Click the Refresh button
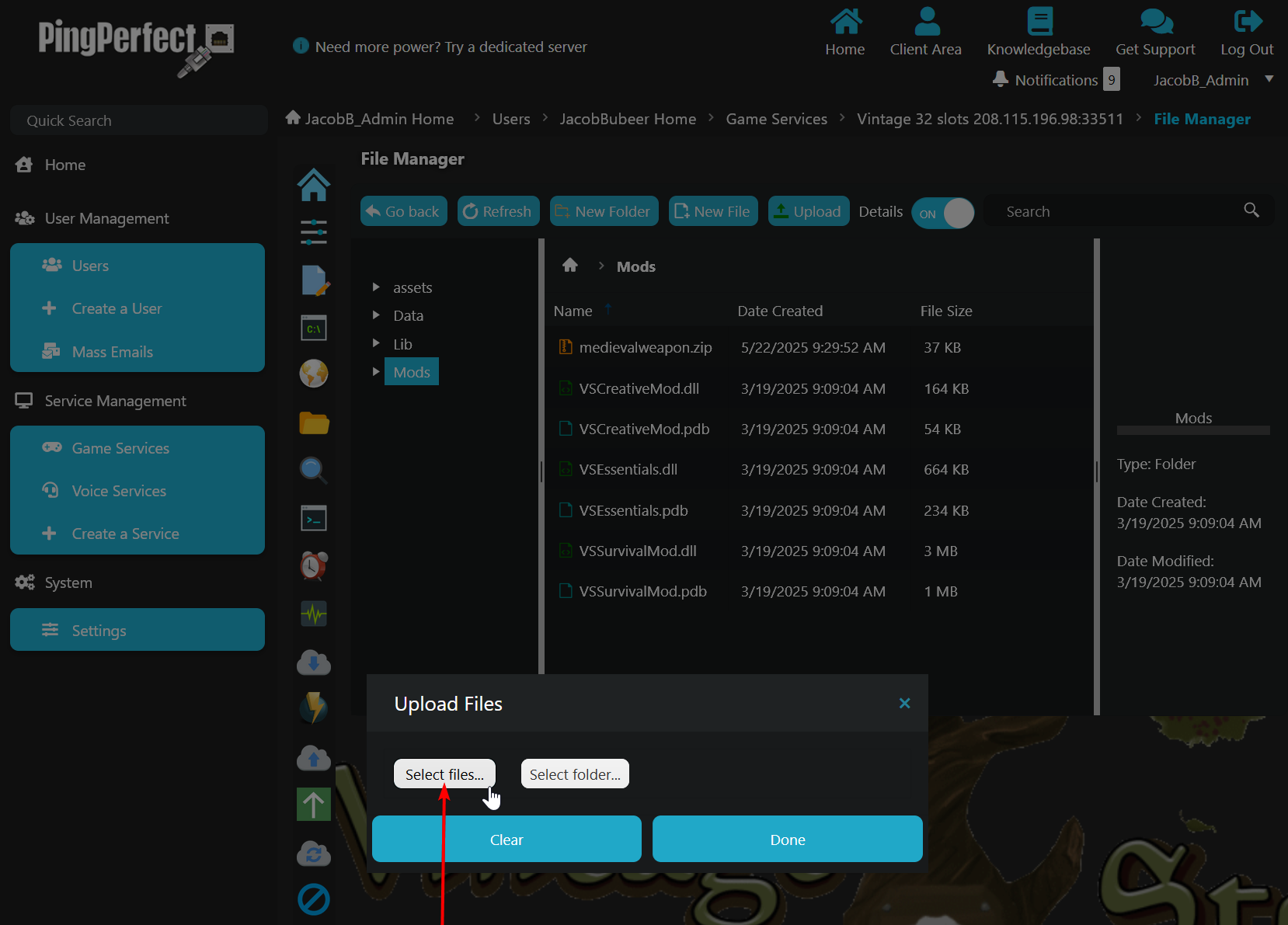This screenshot has width=1288, height=925. [x=499, y=211]
